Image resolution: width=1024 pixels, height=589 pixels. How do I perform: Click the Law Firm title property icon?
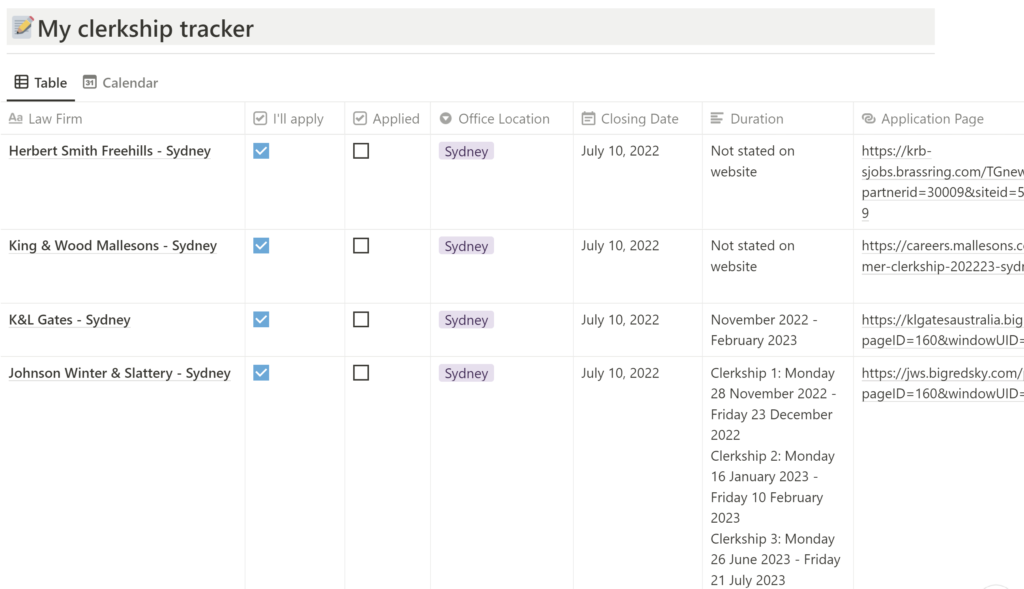coord(16,118)
